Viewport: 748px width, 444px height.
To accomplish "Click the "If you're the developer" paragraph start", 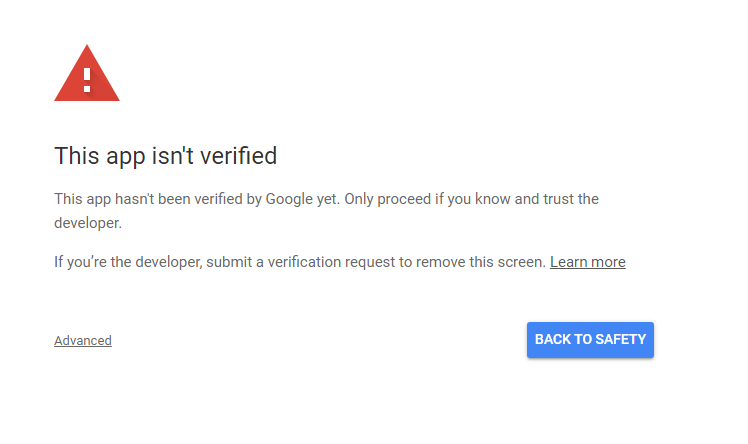I will point(128,262).
